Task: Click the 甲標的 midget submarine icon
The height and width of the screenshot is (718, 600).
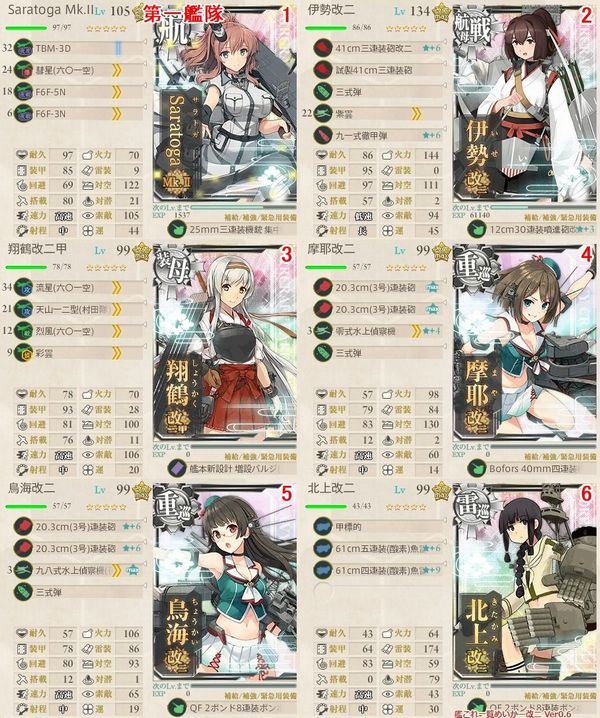Action: pos(323,527)
